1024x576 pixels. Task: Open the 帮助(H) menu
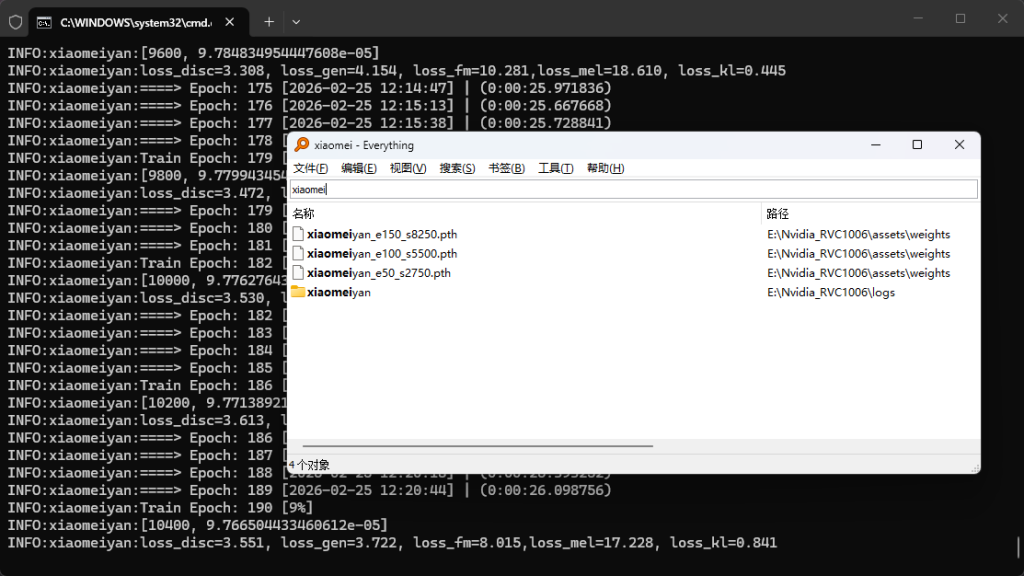605,168
